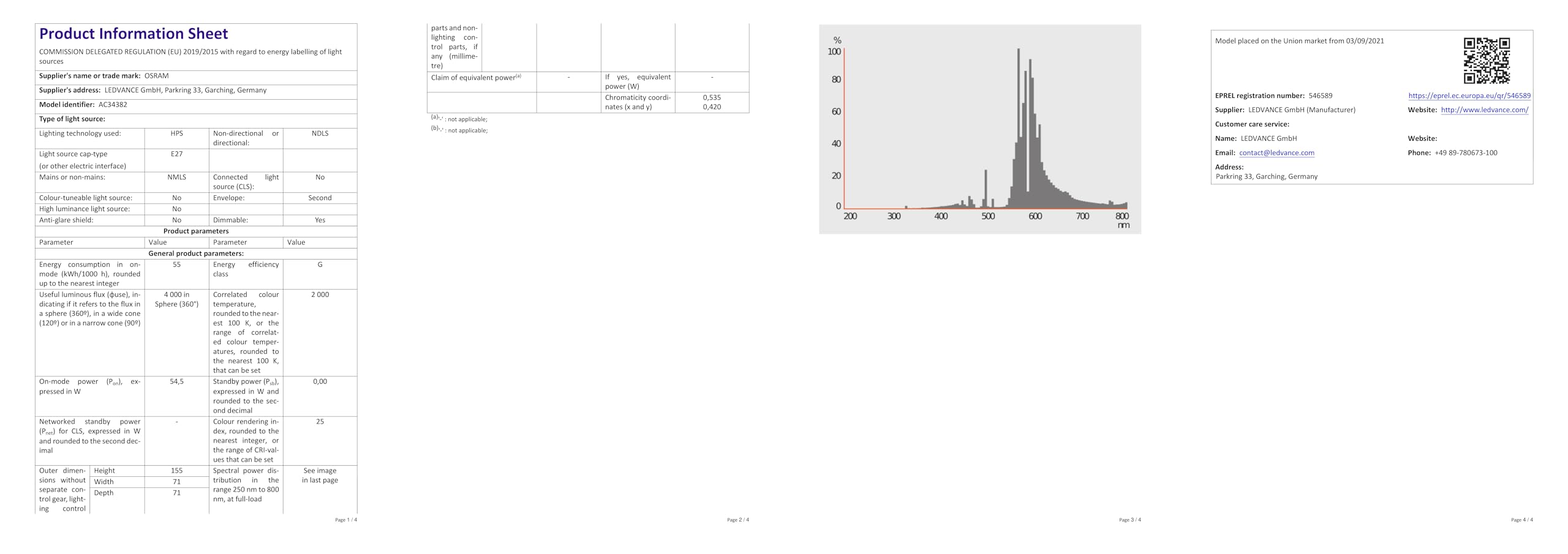1568x554 pixels.
Task: Click the Height value 155
Action: coord(176,471)
